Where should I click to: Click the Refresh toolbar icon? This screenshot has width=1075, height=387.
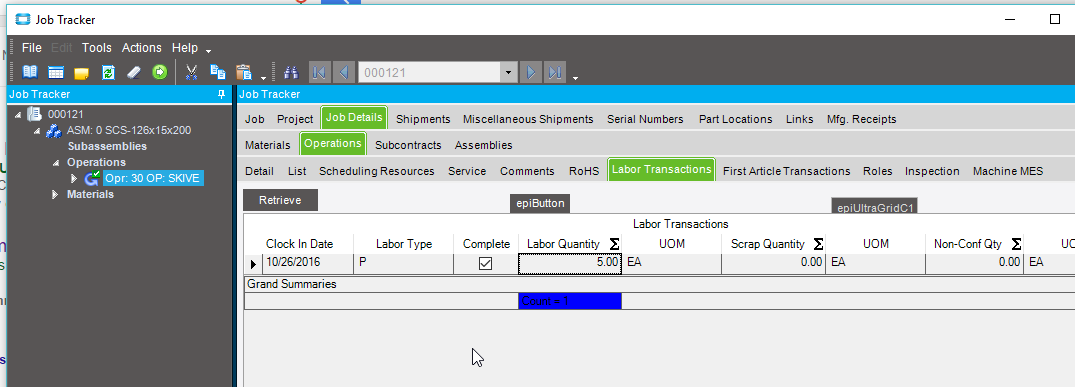tap(108, 72)
